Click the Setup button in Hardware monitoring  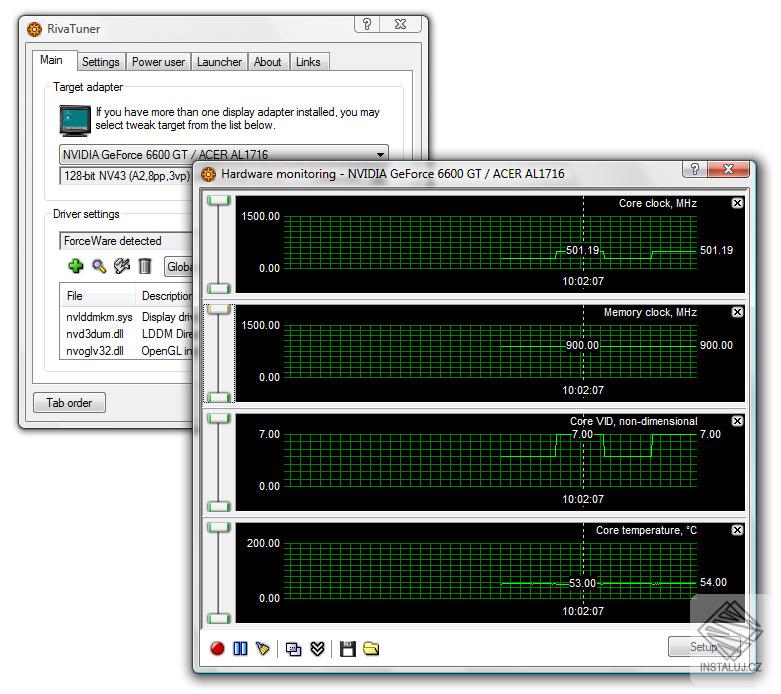pos(703,647)
